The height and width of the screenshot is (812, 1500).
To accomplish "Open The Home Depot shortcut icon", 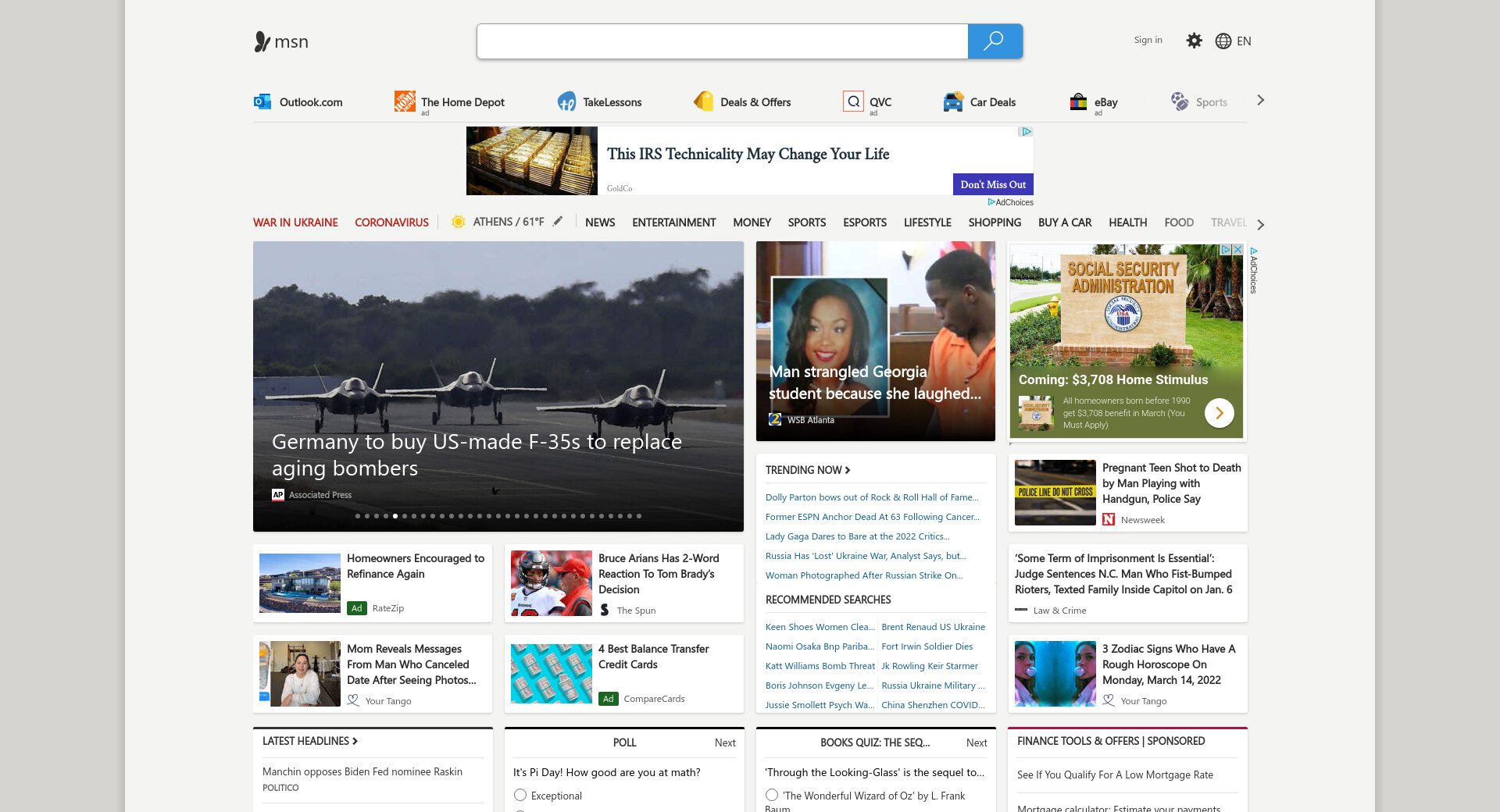I will [405, 101].
